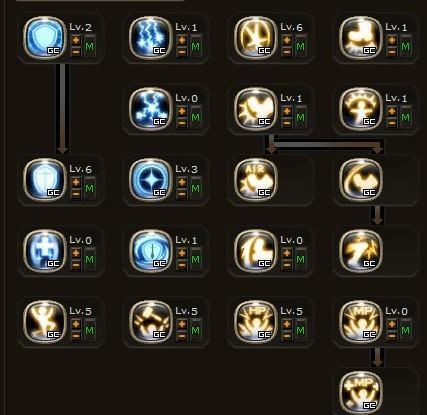This screenshot has width=427, height=415.
Task: Click plus on the Lv.3 compass skill
Action: 182,182
